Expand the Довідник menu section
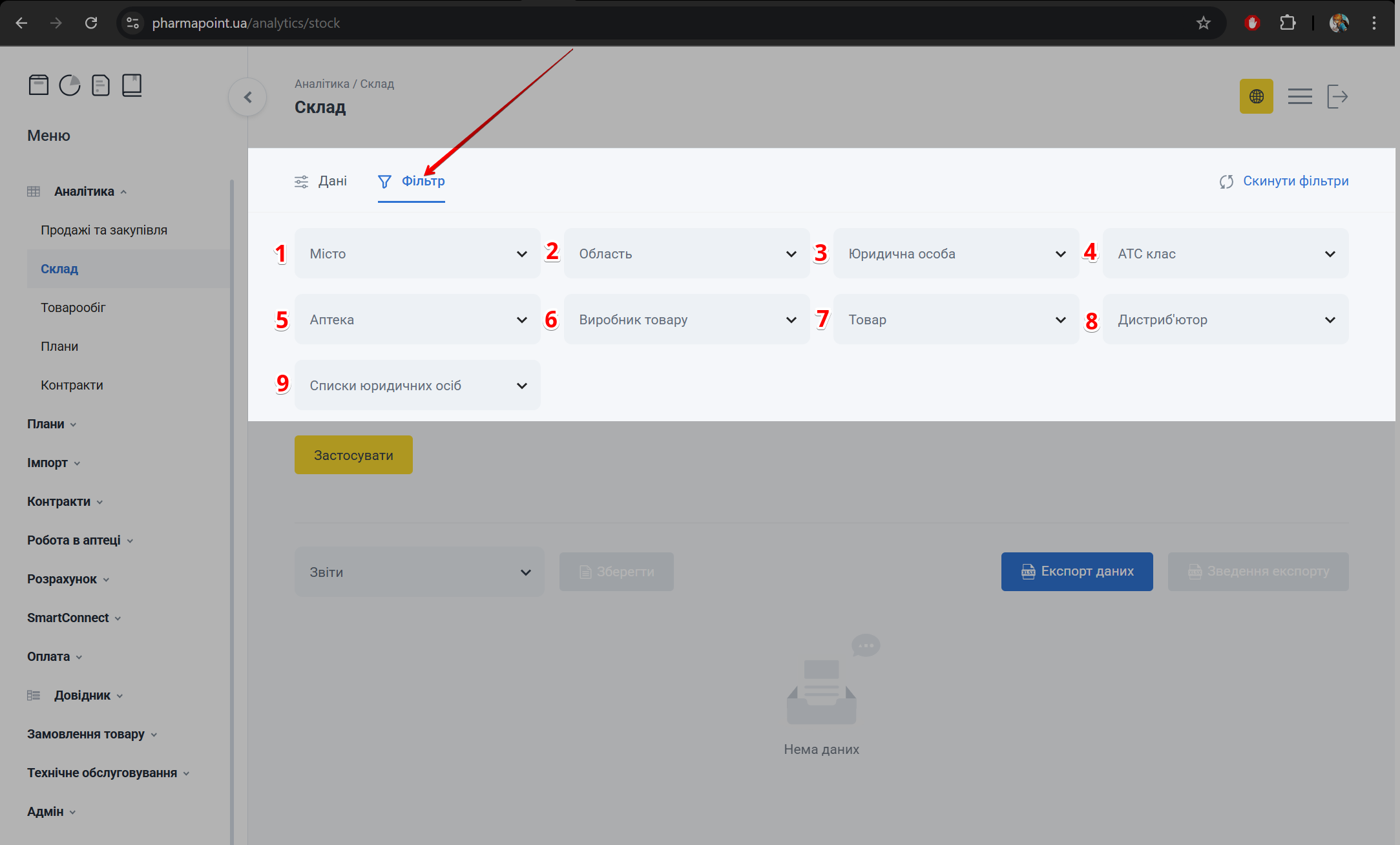This screenshot has width=1400, height=845. pos(82,696)
